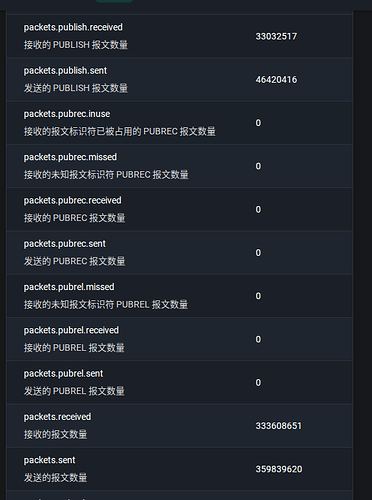This screenshot has height=500, width=372.
Task: Select the packets.pubrel.sent label
Action: coord(63,374)
